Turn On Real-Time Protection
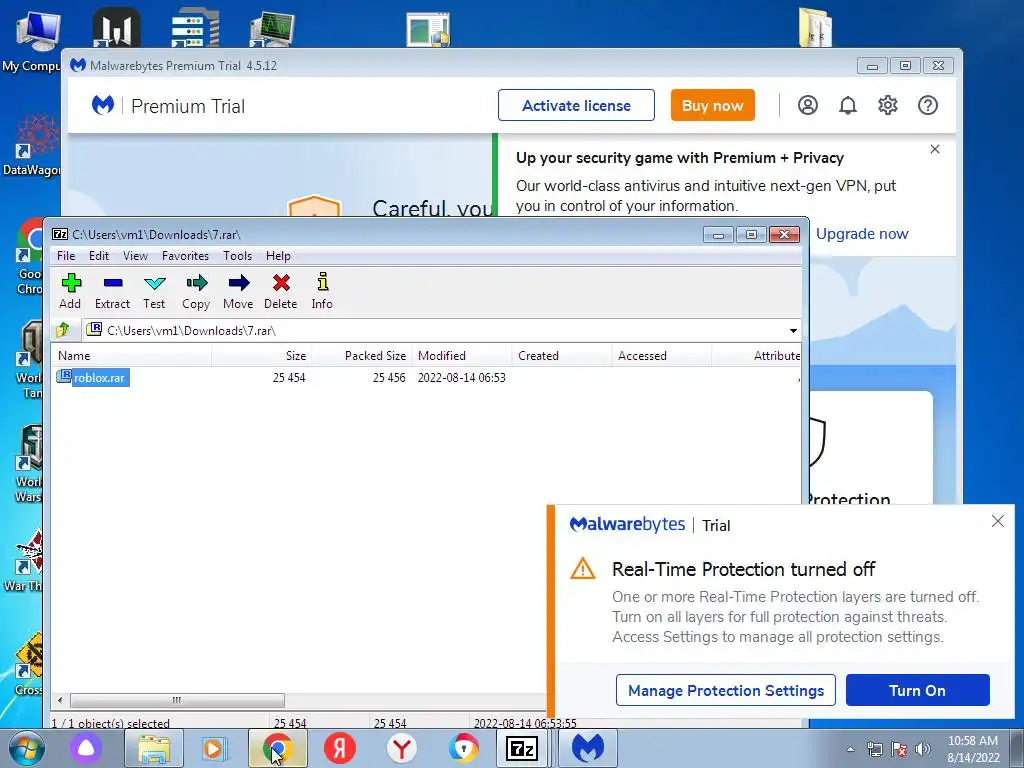The image size is (1024, 768). coord(918,690)
